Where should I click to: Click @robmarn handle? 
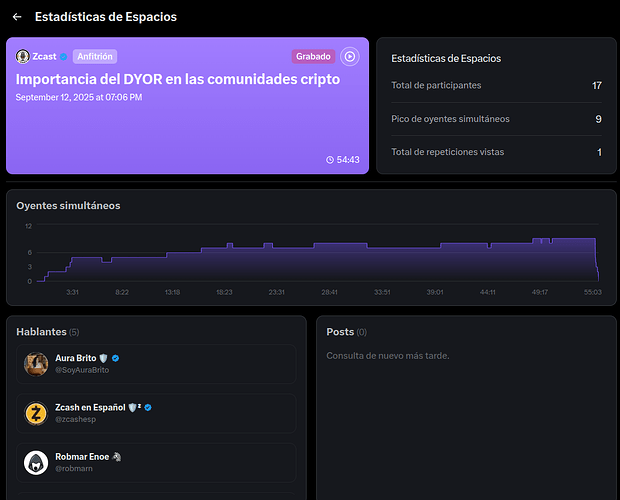point(74,469)
